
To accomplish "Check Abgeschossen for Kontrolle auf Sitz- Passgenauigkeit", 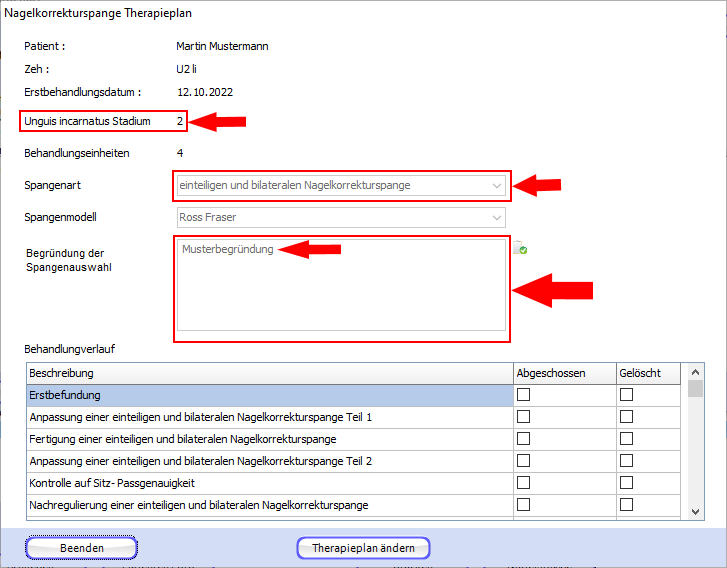I will 523,483.
